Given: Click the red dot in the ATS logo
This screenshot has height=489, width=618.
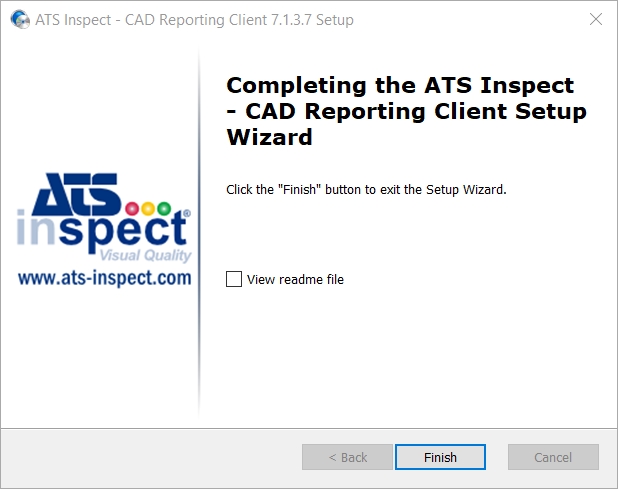Looking at the screenshot, I should (132, 208).
